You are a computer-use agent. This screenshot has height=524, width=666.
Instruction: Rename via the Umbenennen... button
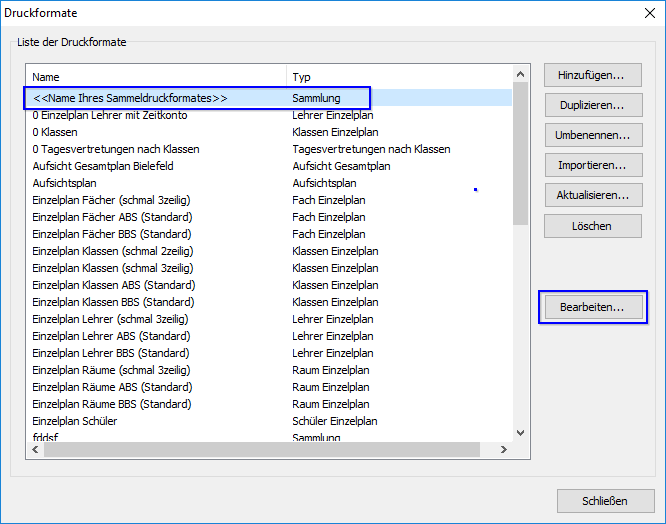593,135
